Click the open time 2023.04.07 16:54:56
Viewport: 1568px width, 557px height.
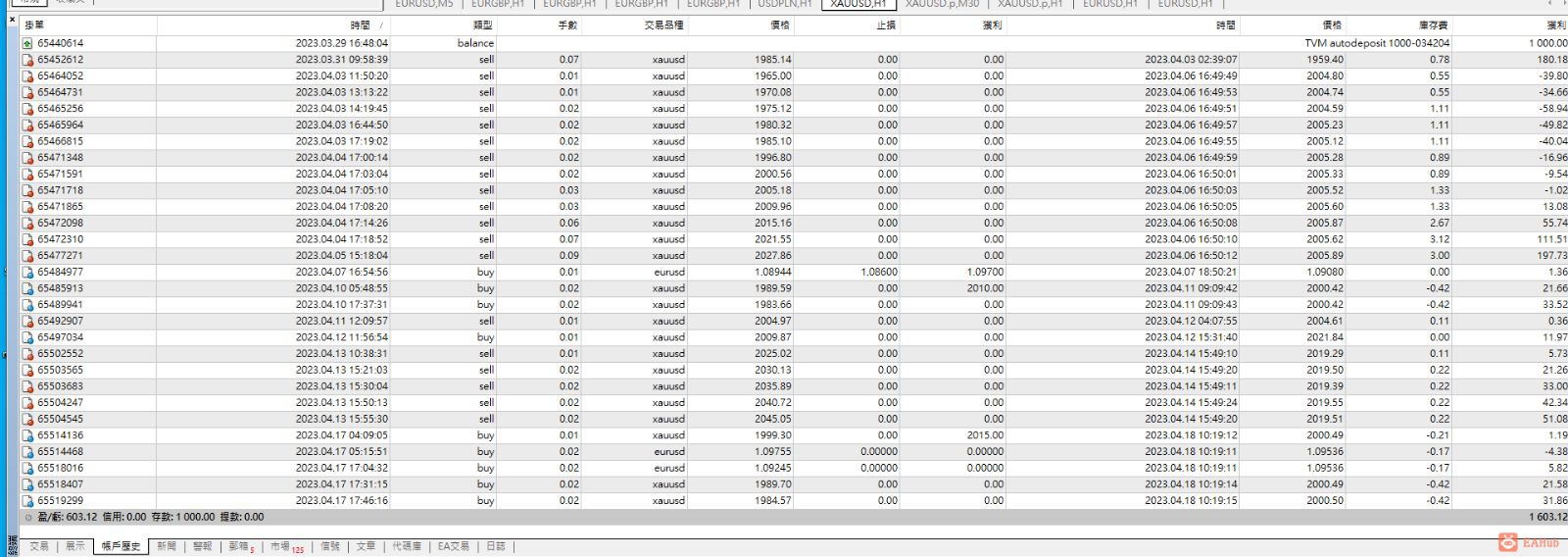click(342, 272)
